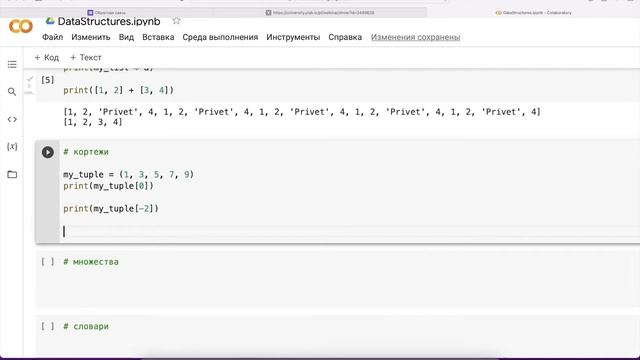
Task: Open the Справка menu
Action: (345, 37)
